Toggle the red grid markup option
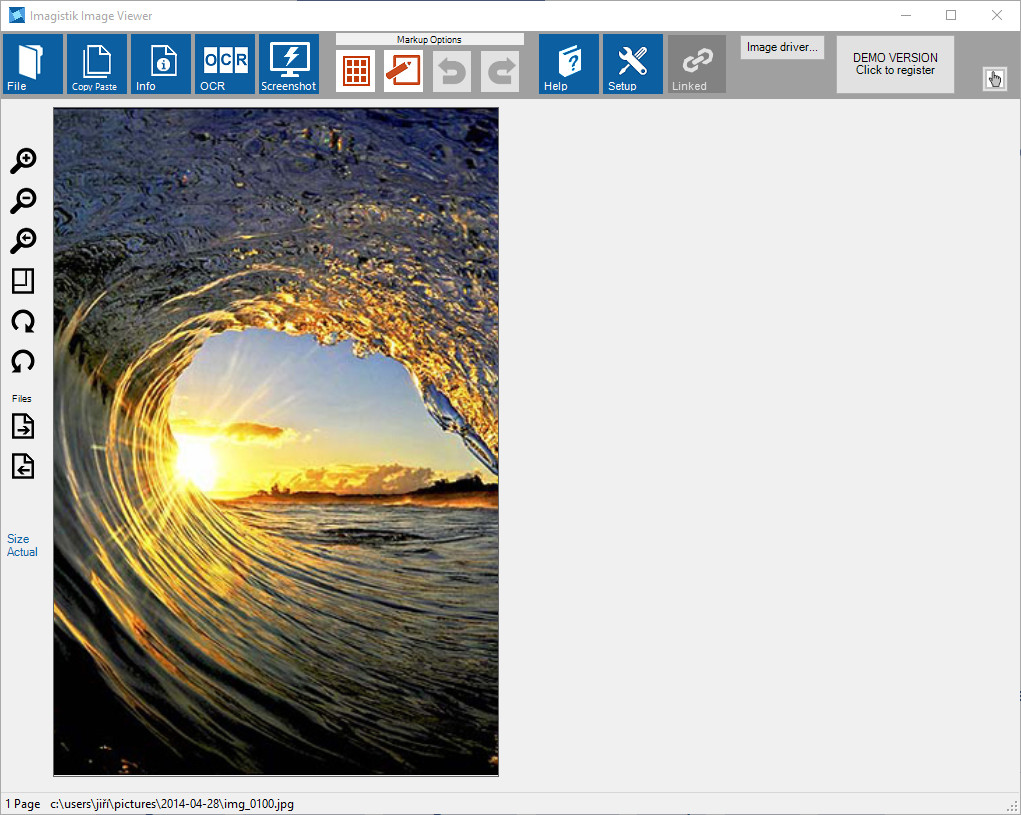Viewport: 1021px width, 815px height. (356, 70)
